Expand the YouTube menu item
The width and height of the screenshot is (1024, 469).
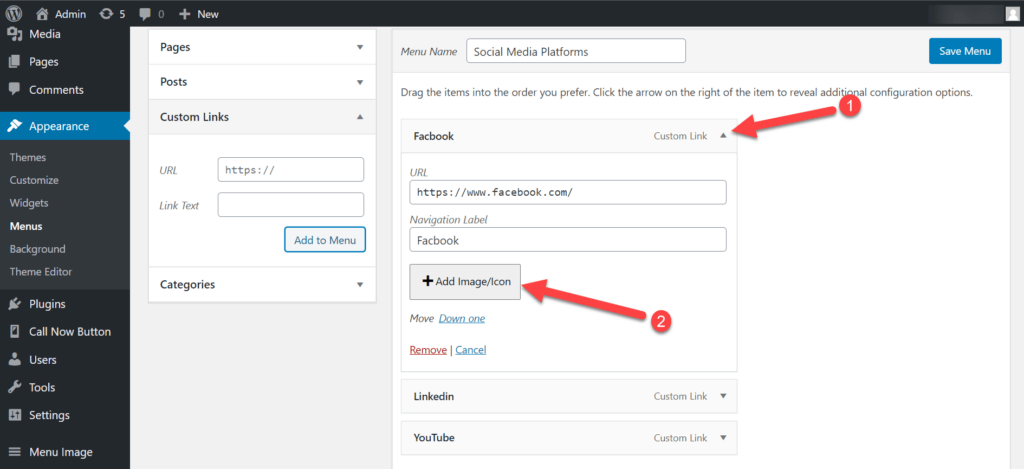coord(723,437)
